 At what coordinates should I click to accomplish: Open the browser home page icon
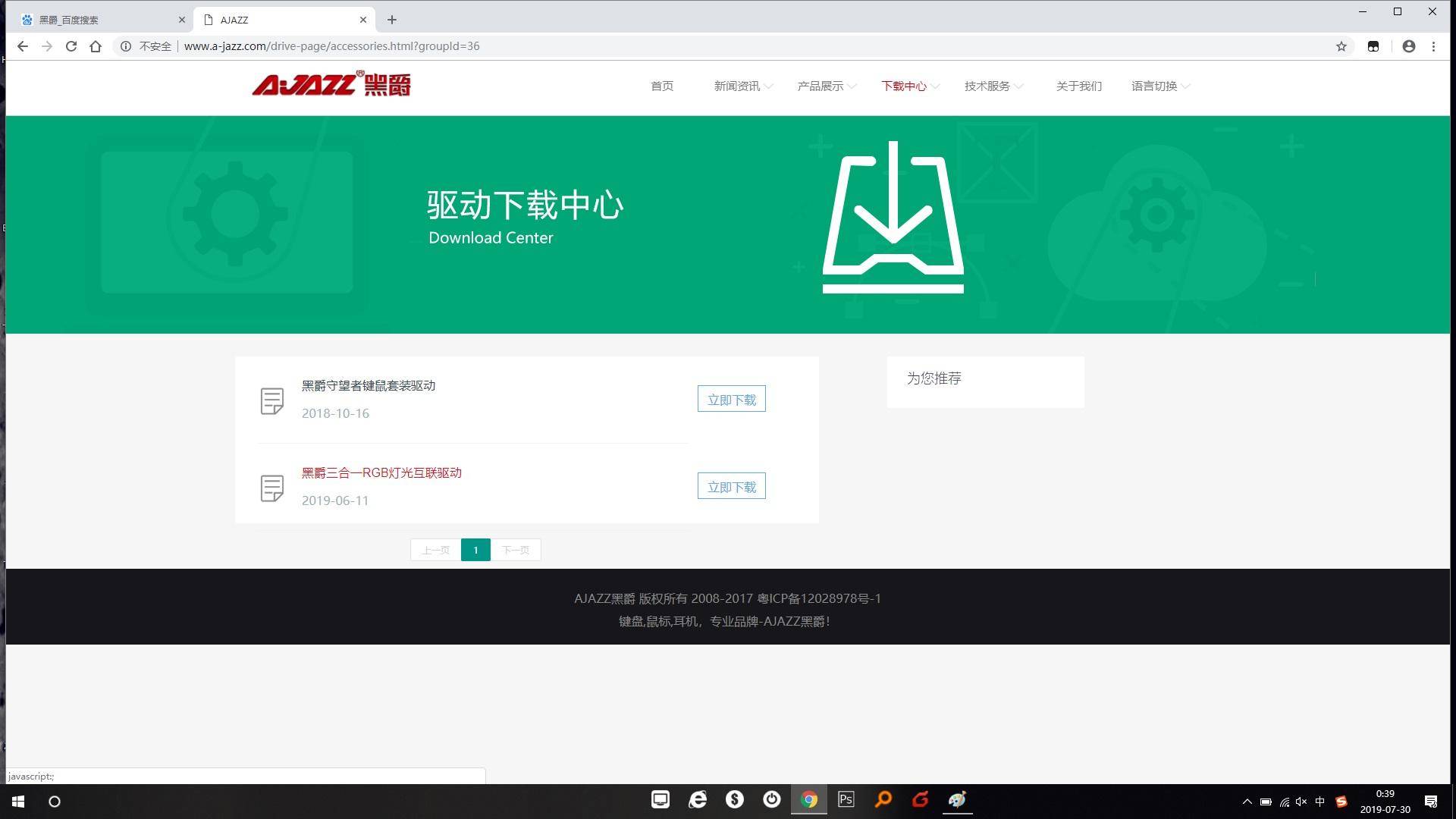[x=96, y=46]
